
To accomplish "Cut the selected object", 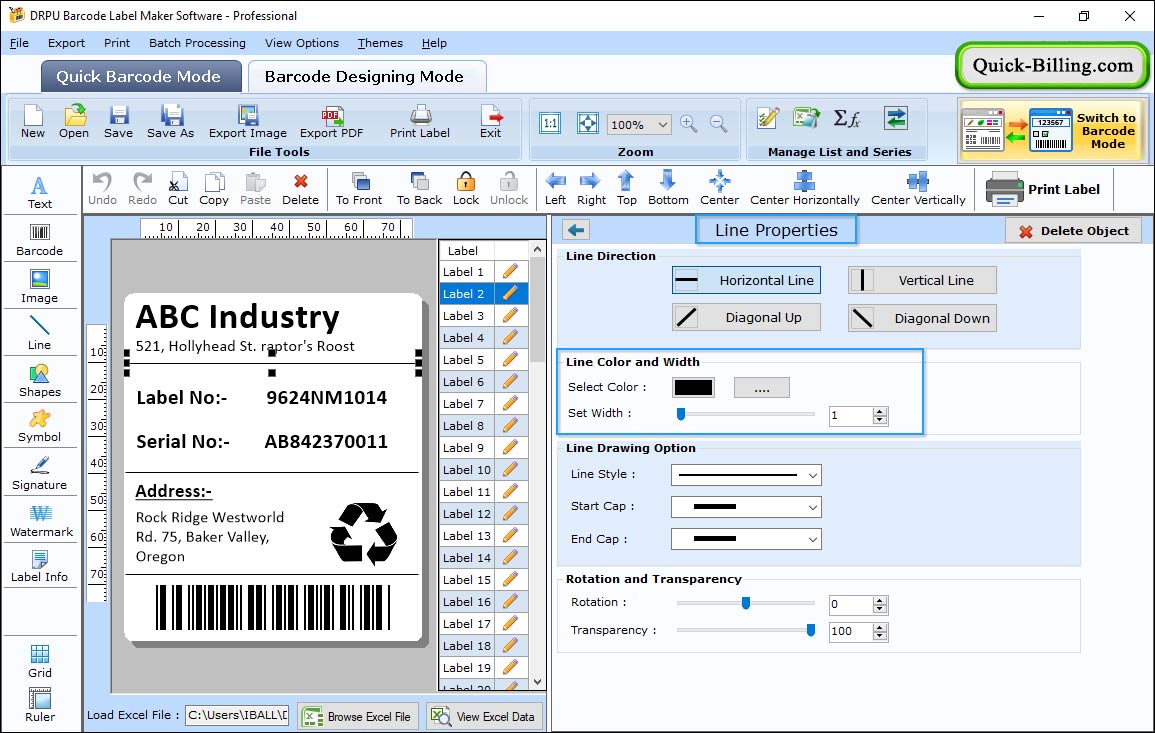I will pyautogui.click(x=178, y=189).
